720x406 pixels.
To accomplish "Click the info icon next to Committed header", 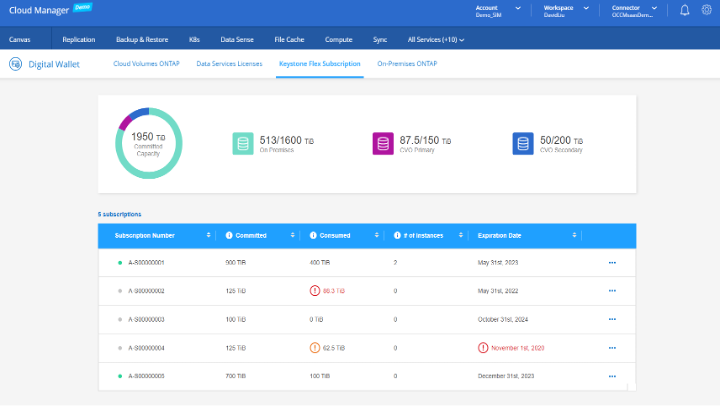I will 229,235.
